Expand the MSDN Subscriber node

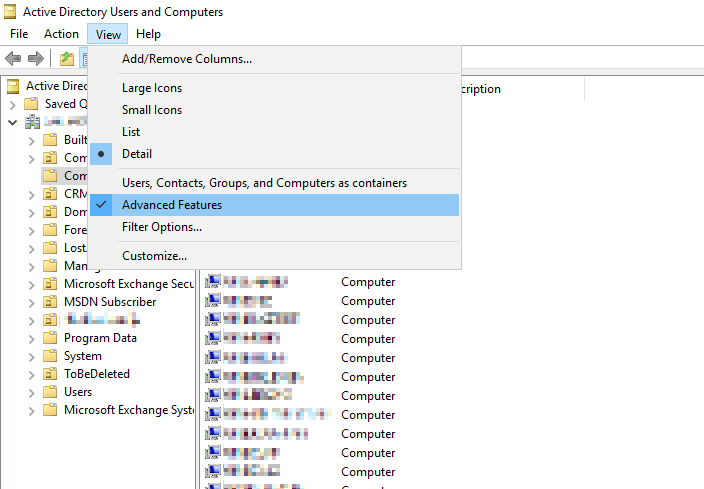point(31,303)
